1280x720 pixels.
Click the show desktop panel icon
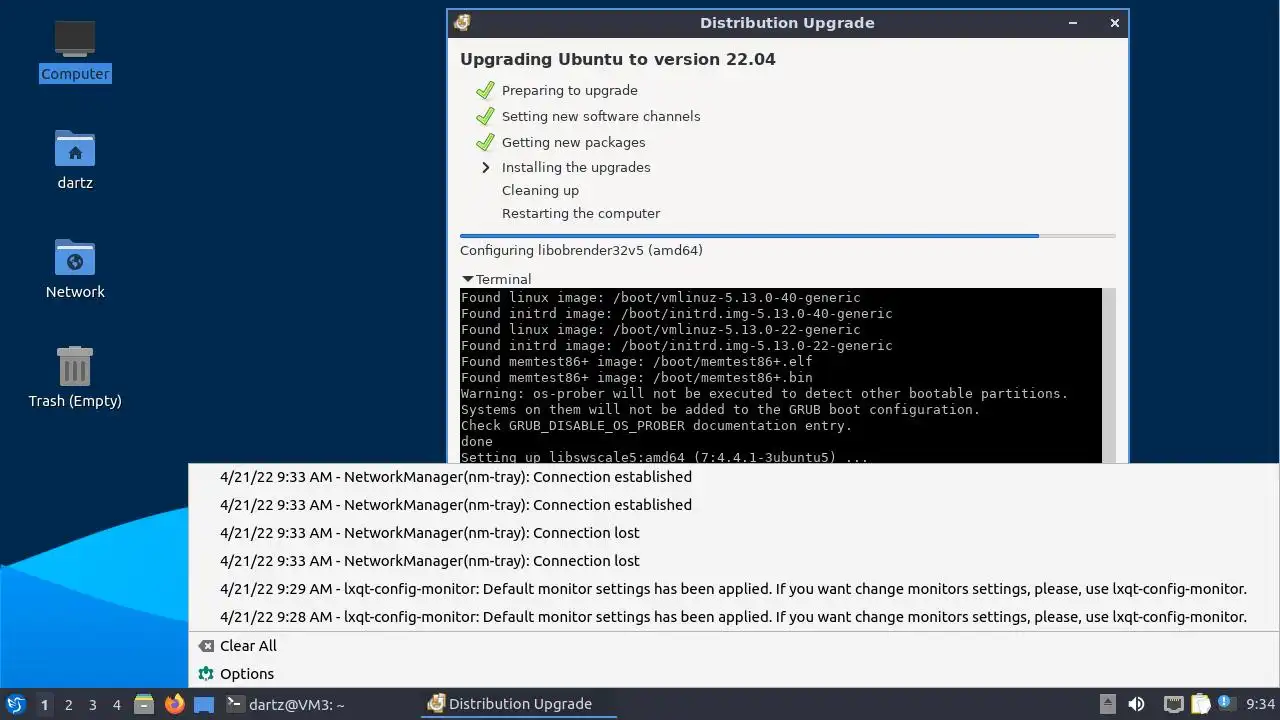(x=204, y=704)
